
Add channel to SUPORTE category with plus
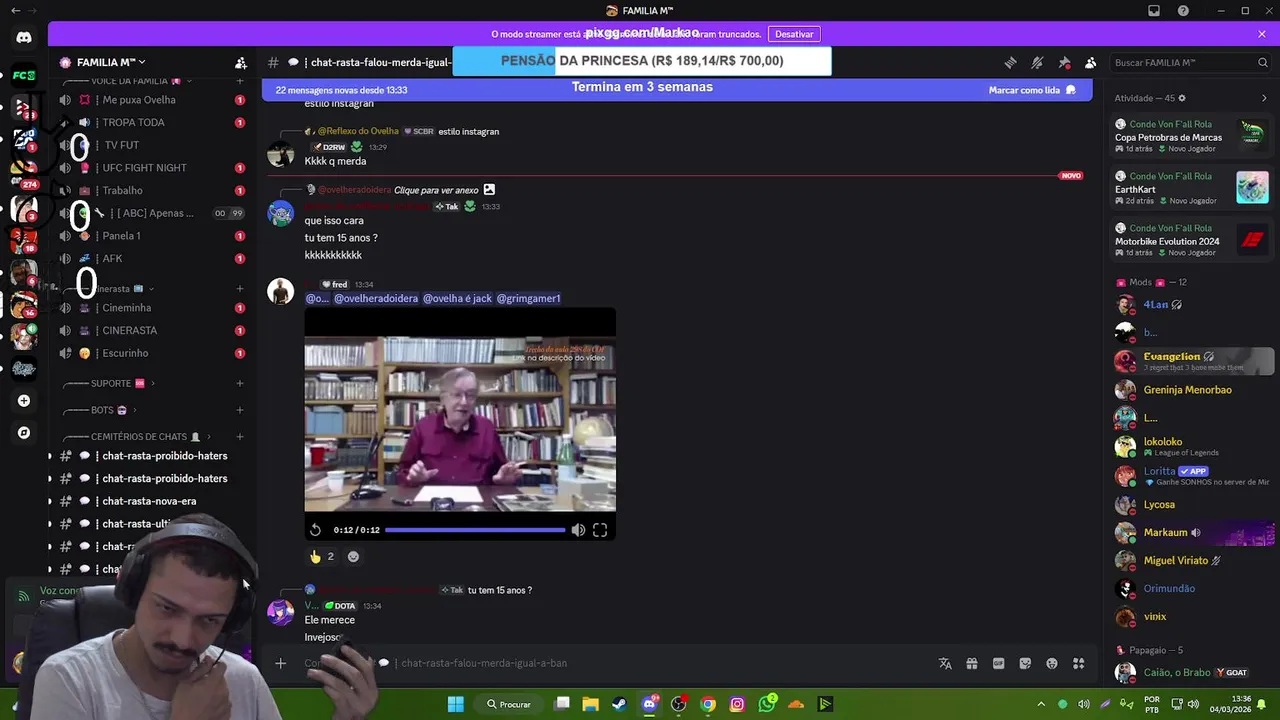[x=240, y=383]
